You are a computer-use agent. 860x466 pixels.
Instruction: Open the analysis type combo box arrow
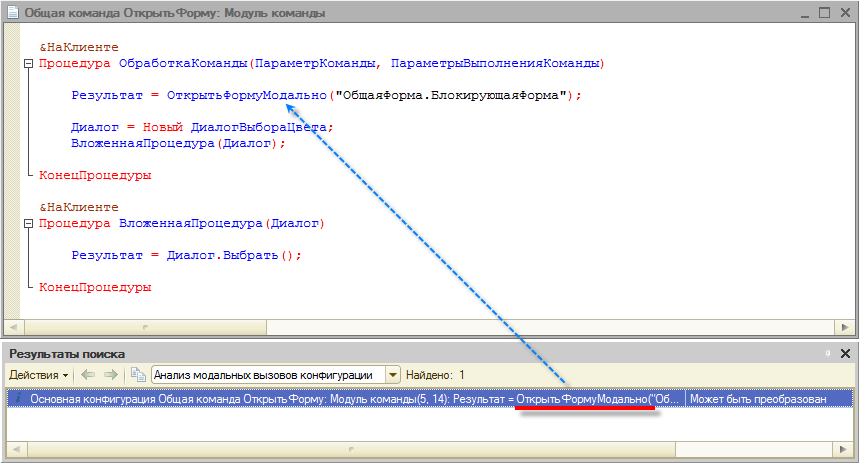393,375
